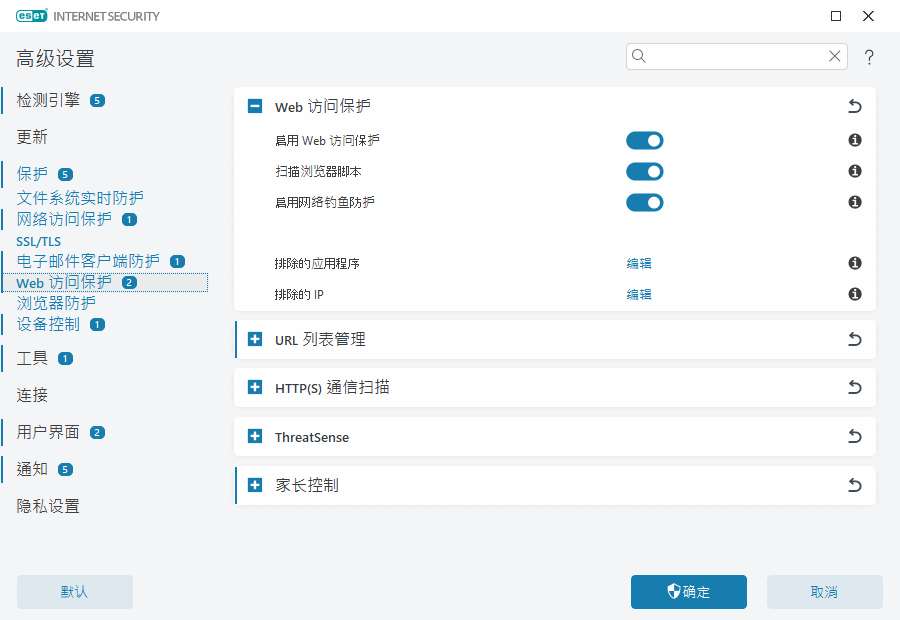Click the info icon next to 排除的应用程序
The image size is (900, 620).
(x=854, y=263)
